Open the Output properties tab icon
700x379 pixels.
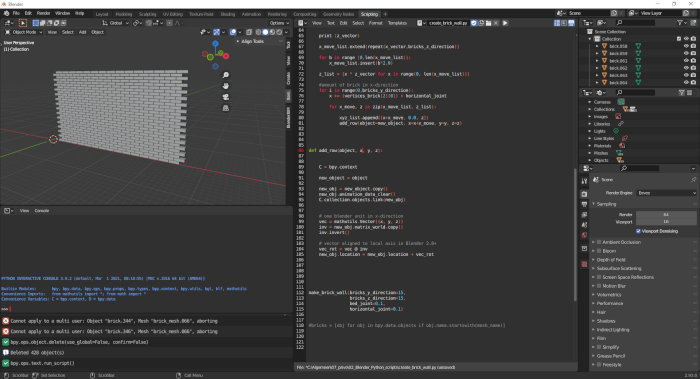(x=584, y=204)
